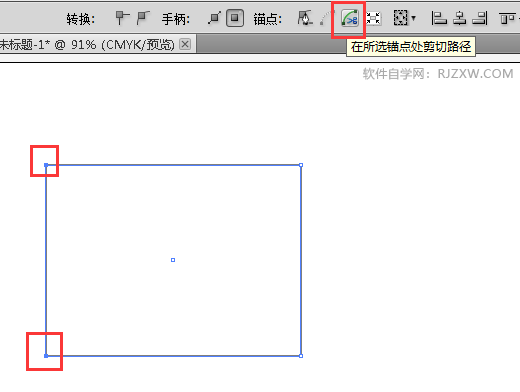The width and height of the screenshot is (520, 392).
Task: Click the rectangle's top edge path segment
Action: click(x=173, y=165)
